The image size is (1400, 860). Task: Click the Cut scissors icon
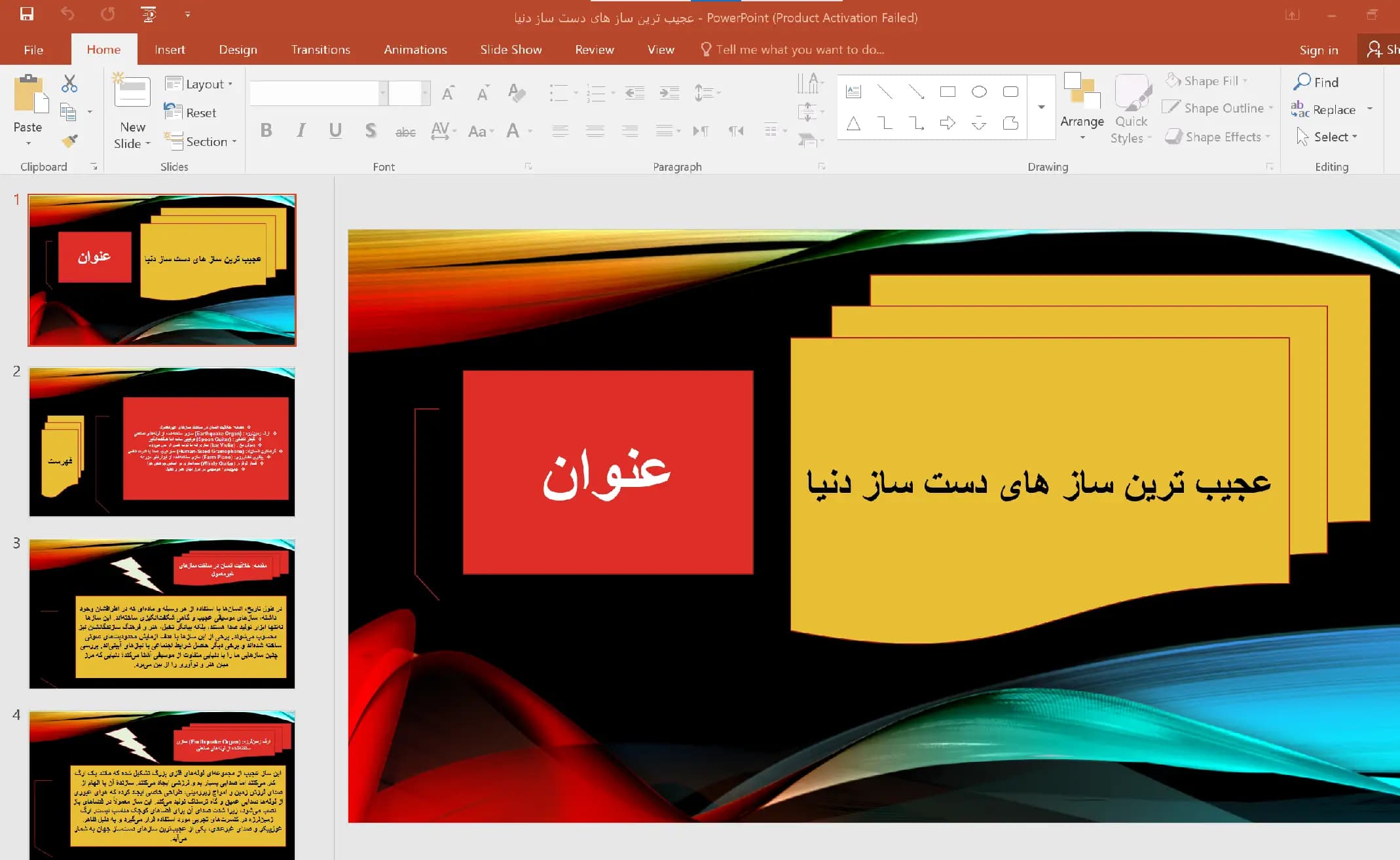(69, 83)
